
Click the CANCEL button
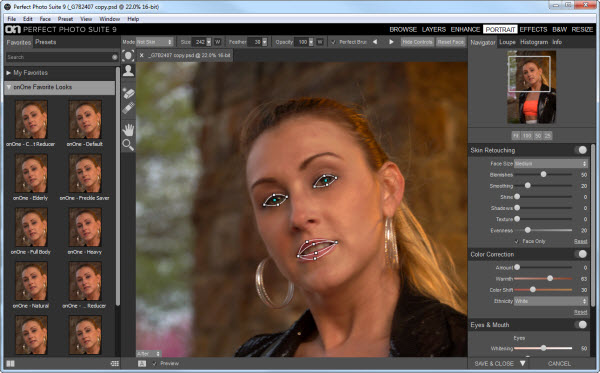[559, 363]
